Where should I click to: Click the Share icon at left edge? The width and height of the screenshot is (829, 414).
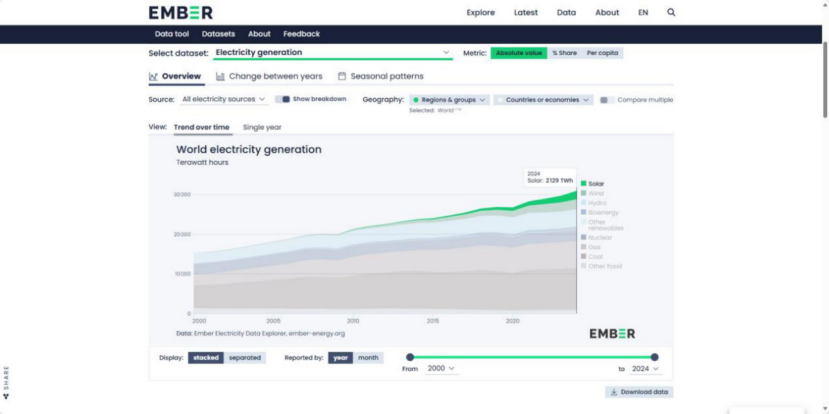tap(6, 396)
